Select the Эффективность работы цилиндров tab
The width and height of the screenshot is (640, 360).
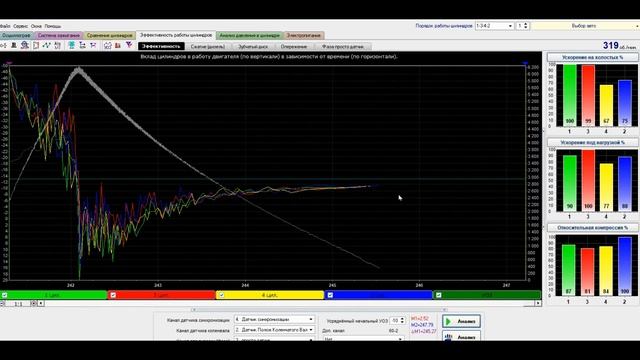(x=176, y=36)
